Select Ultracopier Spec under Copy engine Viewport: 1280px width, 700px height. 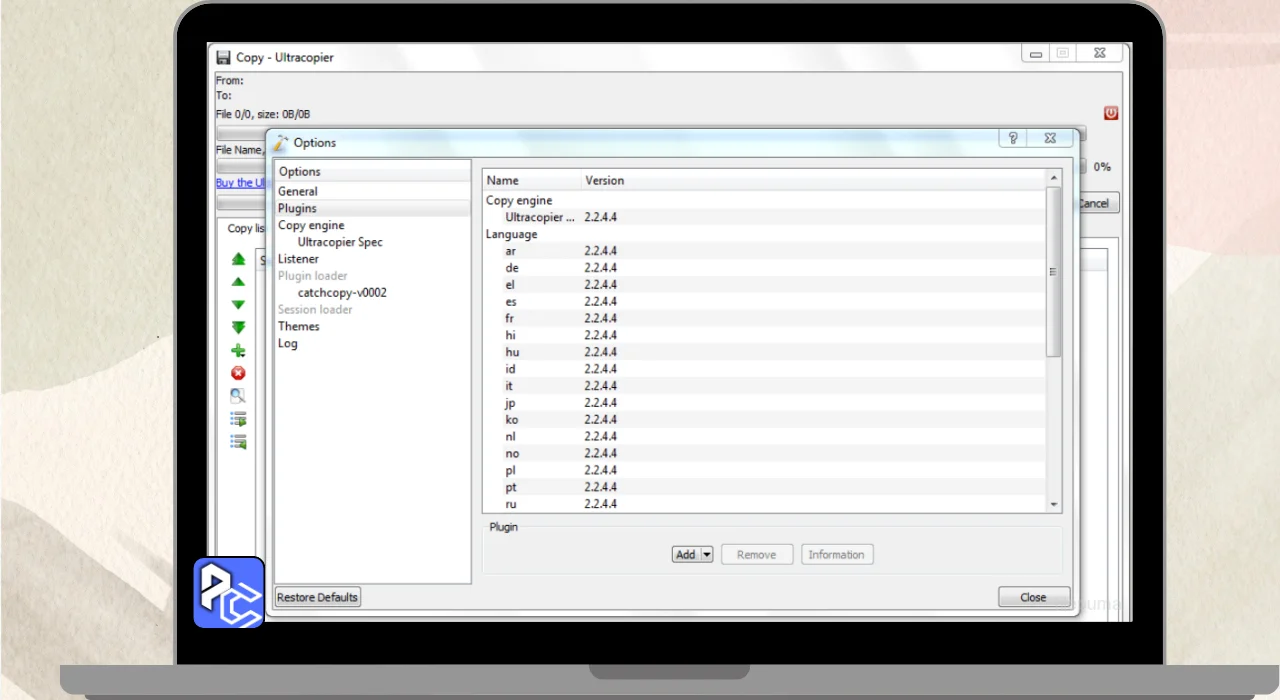(340, 242)
